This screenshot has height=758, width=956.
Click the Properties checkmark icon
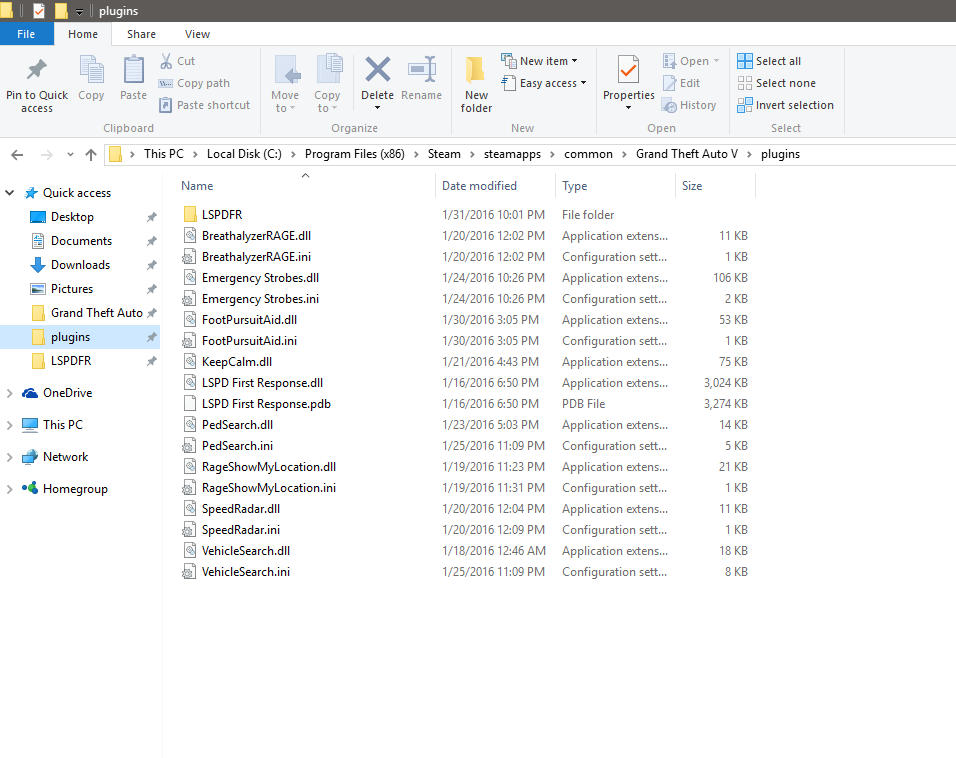pyautogui.click(x=628, y=70)
